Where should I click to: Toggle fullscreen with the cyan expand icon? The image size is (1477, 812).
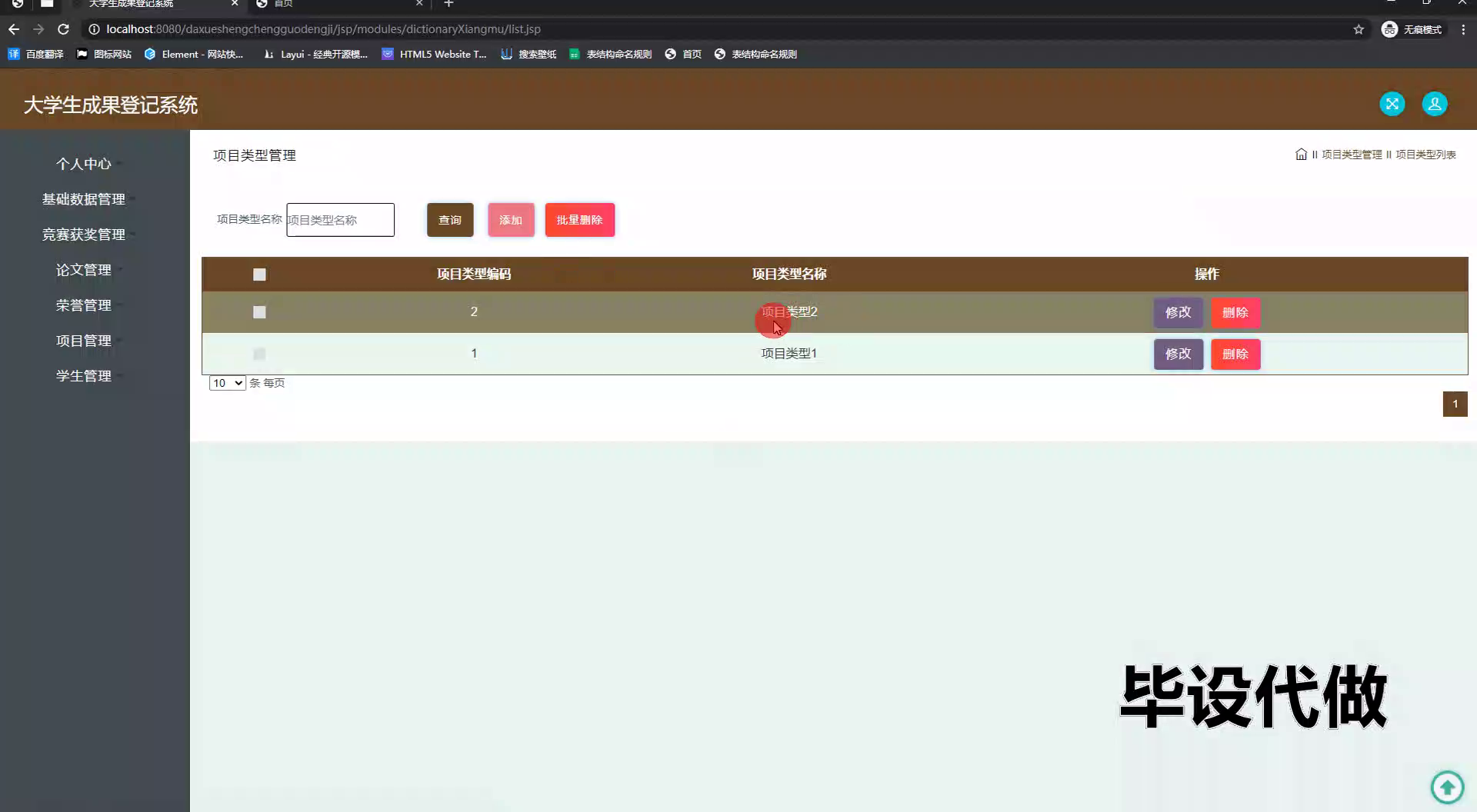point(1392,104)
